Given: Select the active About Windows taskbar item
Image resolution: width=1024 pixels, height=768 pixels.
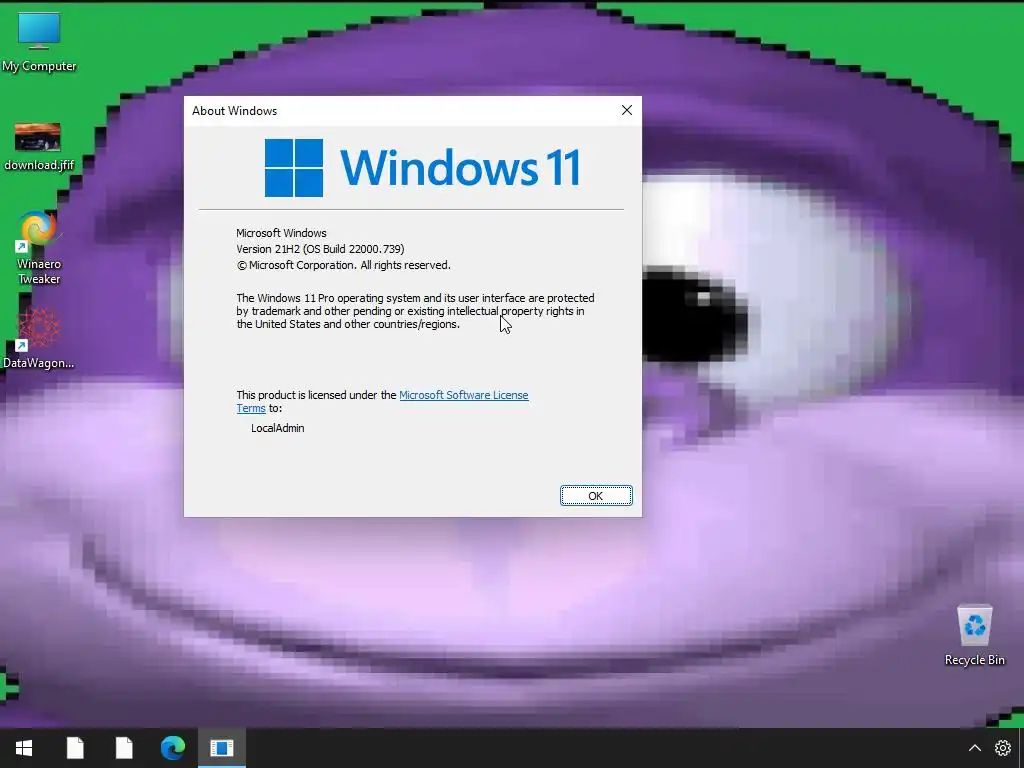Looking at the screenshot, I should [x=222, y=748].
